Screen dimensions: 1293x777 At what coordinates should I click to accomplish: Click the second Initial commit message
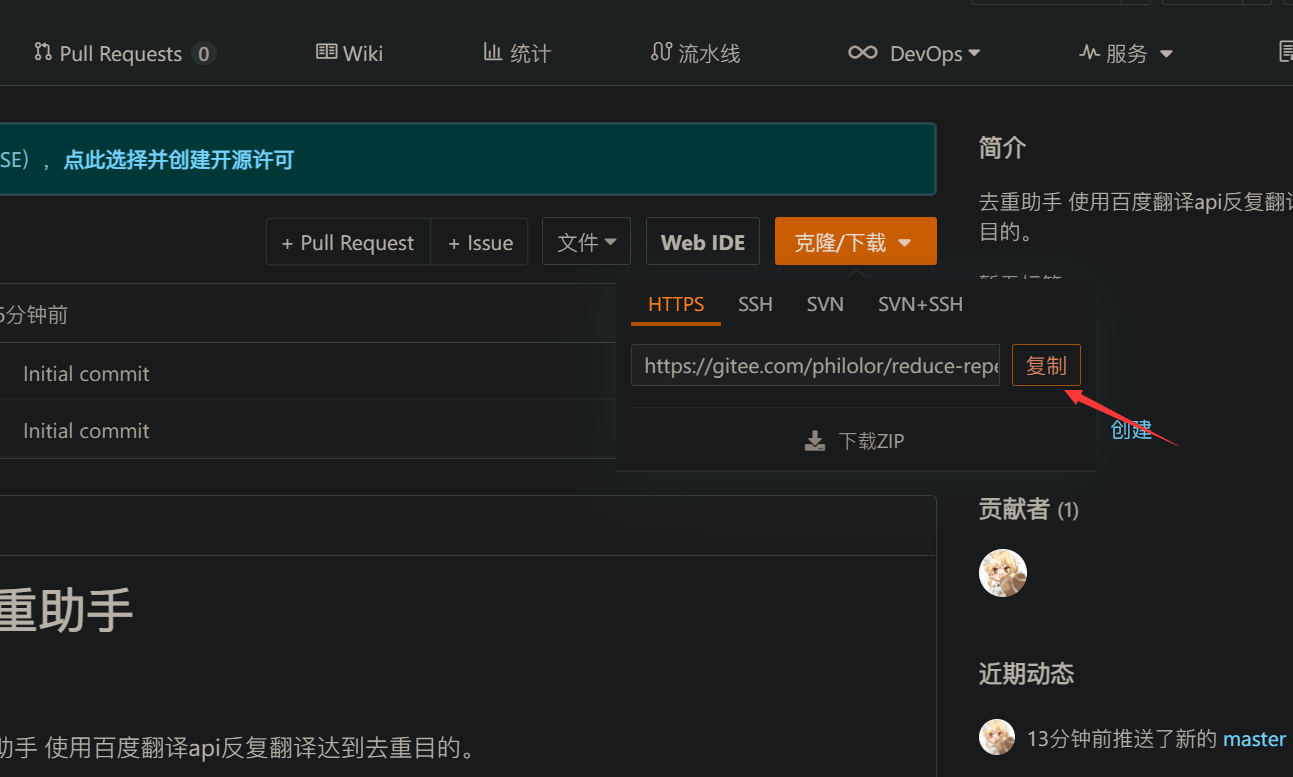point(86,430)
